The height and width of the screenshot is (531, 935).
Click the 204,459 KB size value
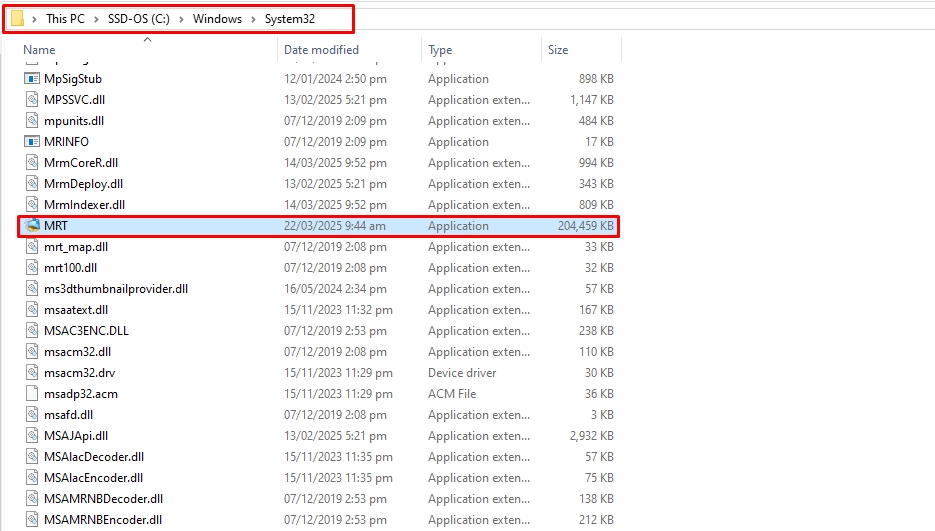coord(586,226)
